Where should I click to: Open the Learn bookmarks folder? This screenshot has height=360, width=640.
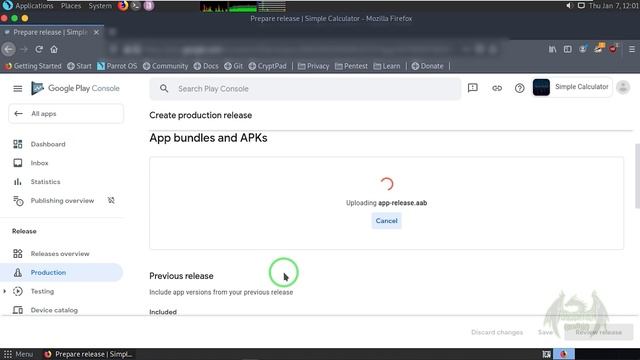pyautogui.click(x=387, y=66)
